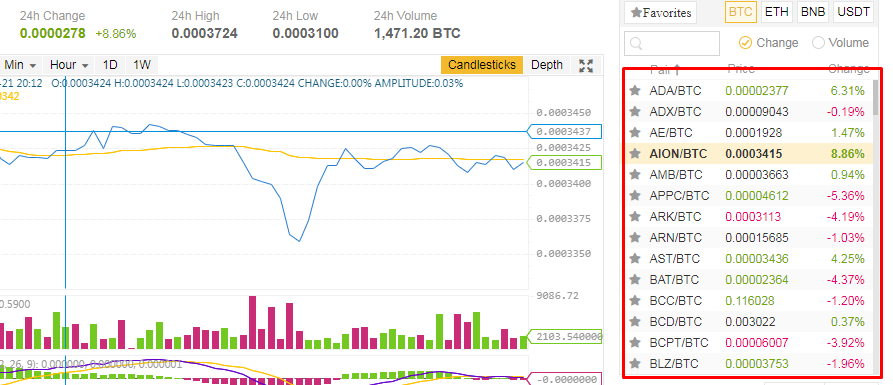Switch to the BTC market tab
This screenshot has width=893, height=385.
pyautogui.click(x=740, y=12)
